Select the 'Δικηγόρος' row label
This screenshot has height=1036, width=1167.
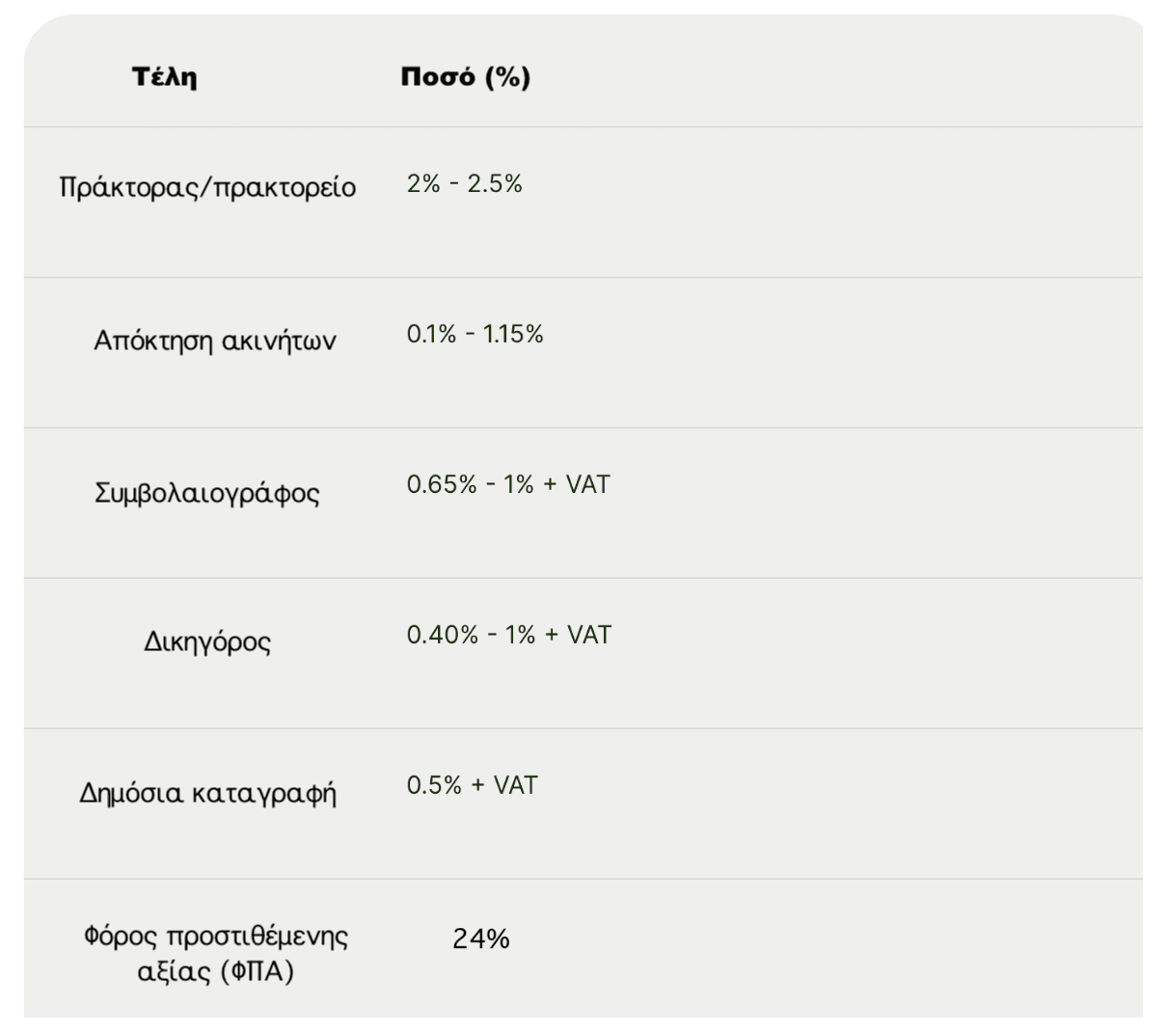[x=207, y=641]
